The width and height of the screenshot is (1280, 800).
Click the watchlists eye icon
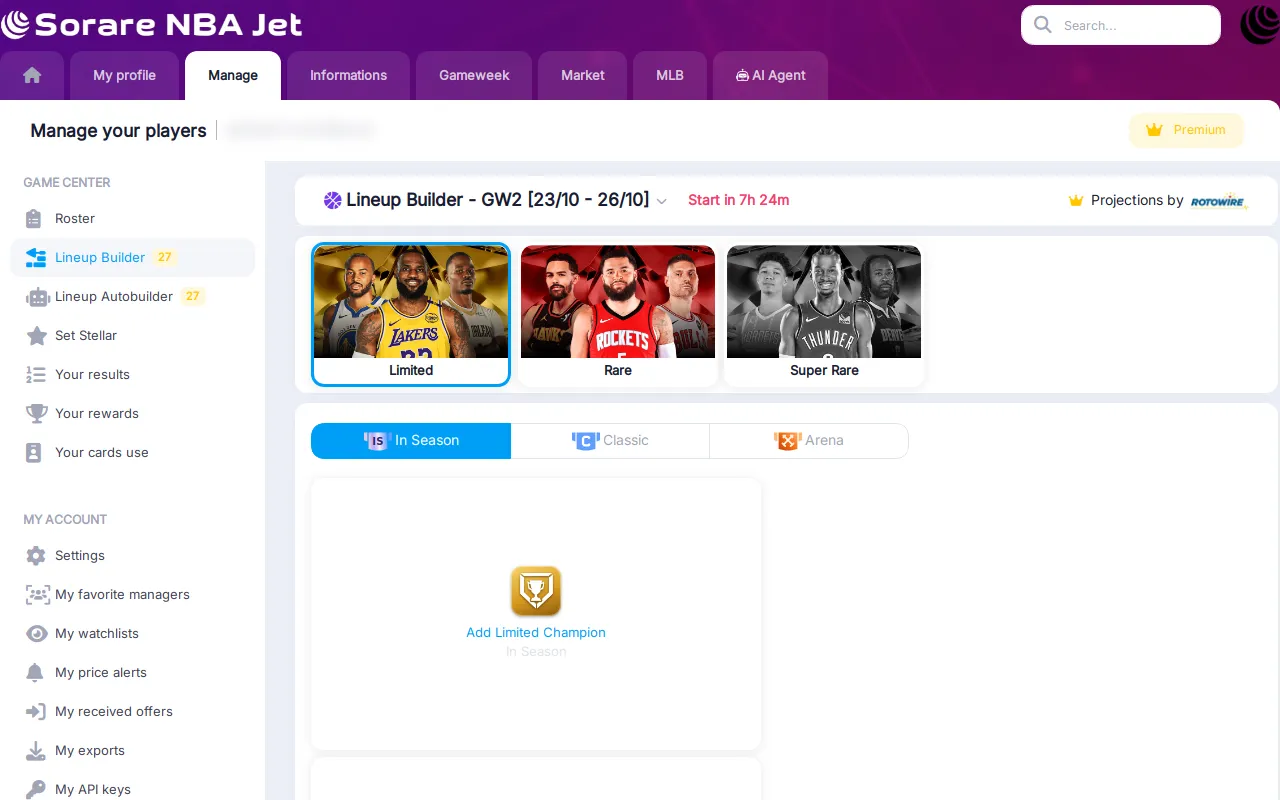point(36,633)
